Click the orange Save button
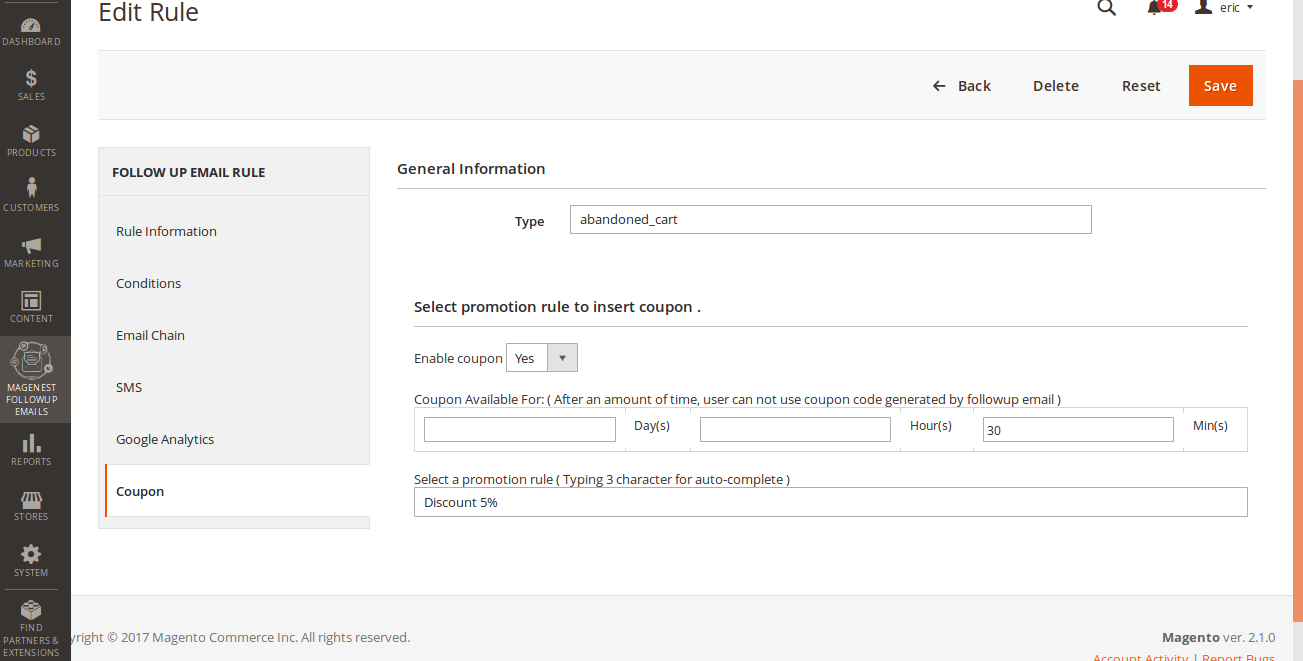1303x661 pixels. [1220, 86]
